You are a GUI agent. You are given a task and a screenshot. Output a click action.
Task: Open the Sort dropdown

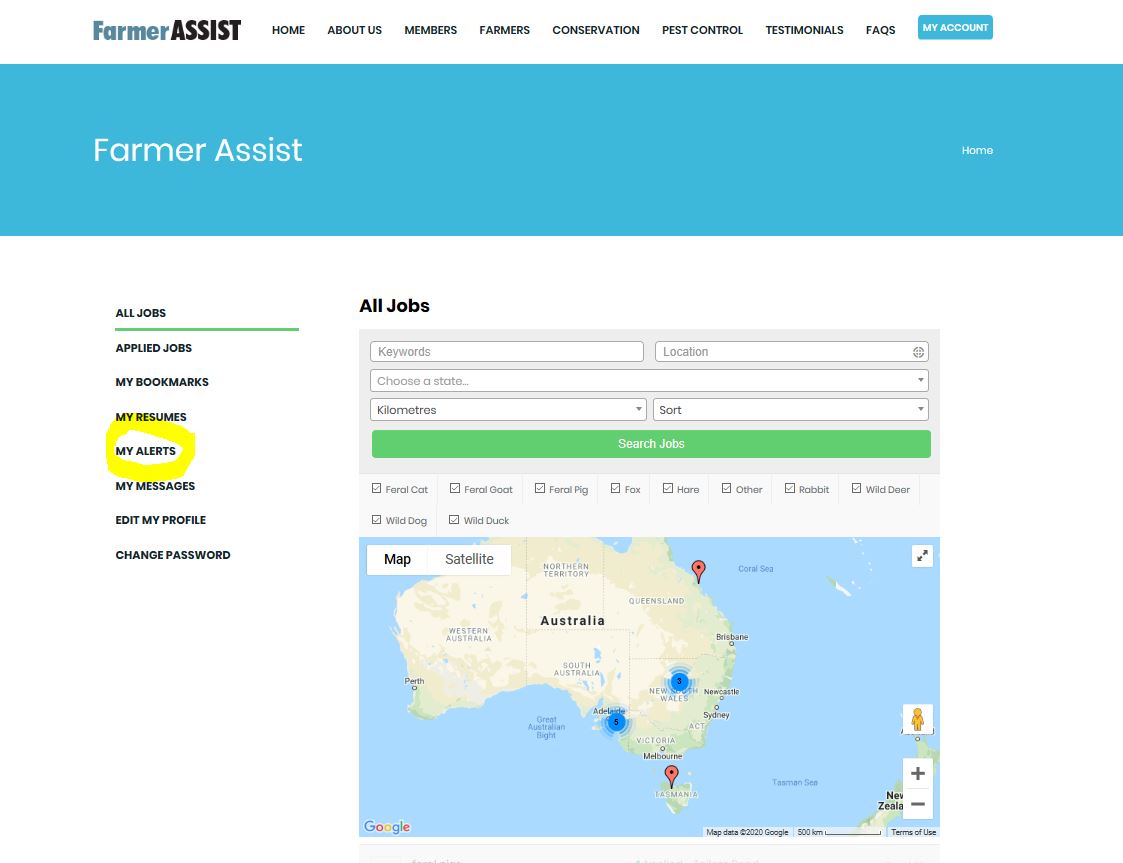point(790,410)
